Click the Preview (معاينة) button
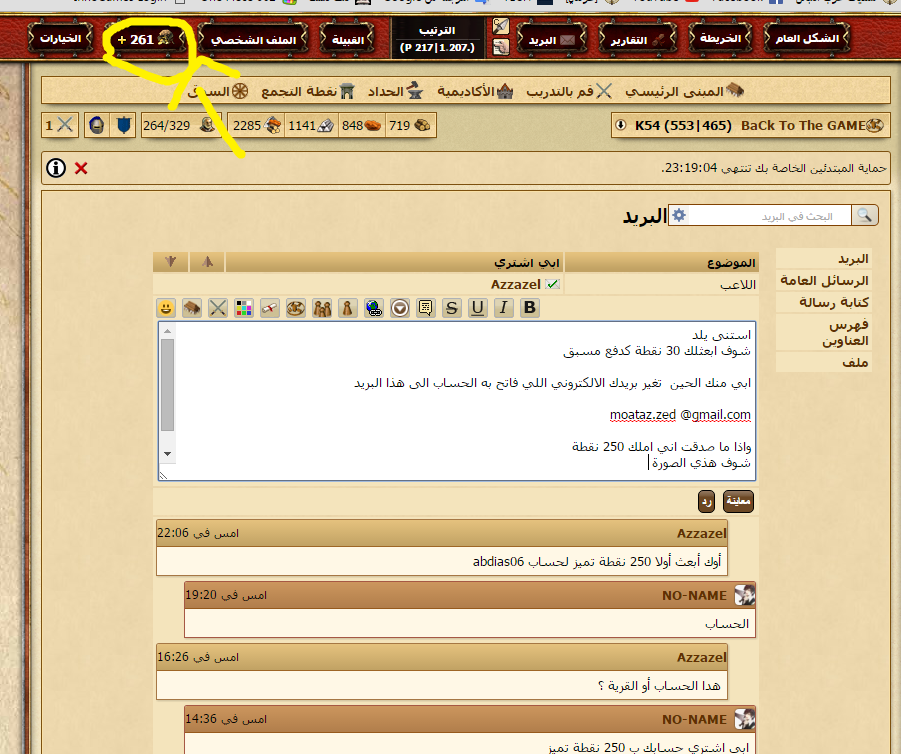Screen dimensions: 901x754 coord(738,501)
